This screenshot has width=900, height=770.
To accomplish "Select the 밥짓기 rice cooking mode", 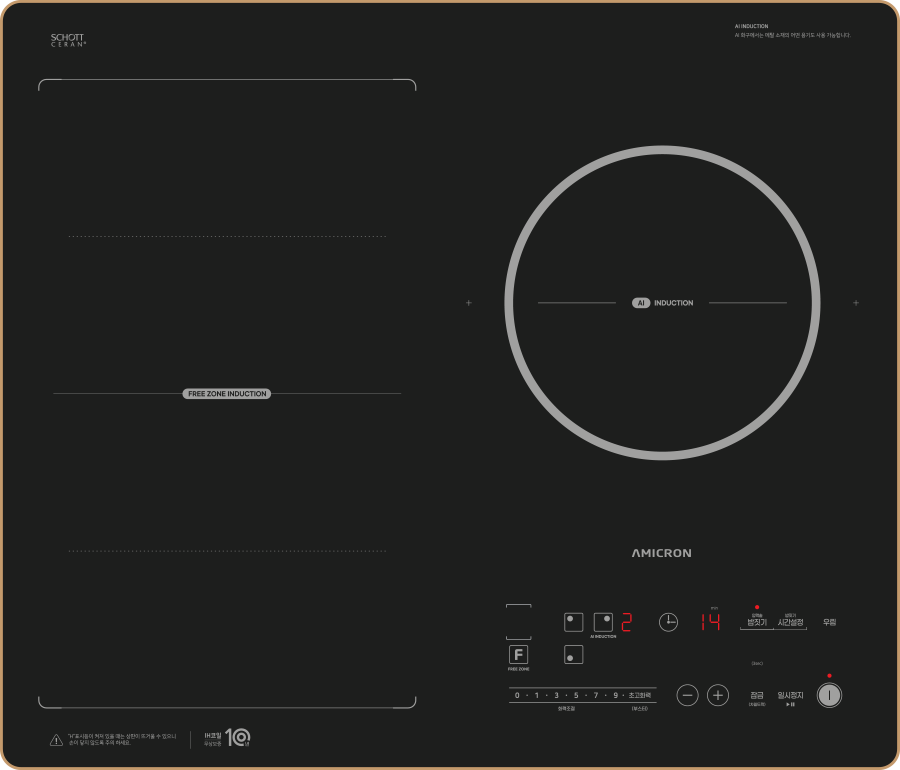I will point(757,622).
